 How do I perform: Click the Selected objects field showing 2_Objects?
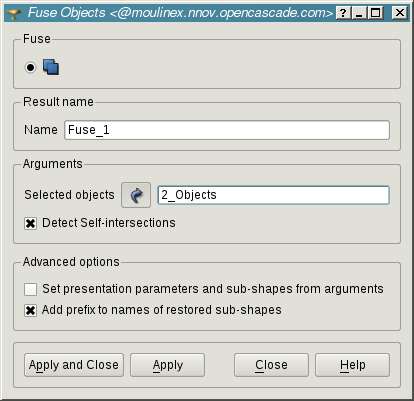273,195
